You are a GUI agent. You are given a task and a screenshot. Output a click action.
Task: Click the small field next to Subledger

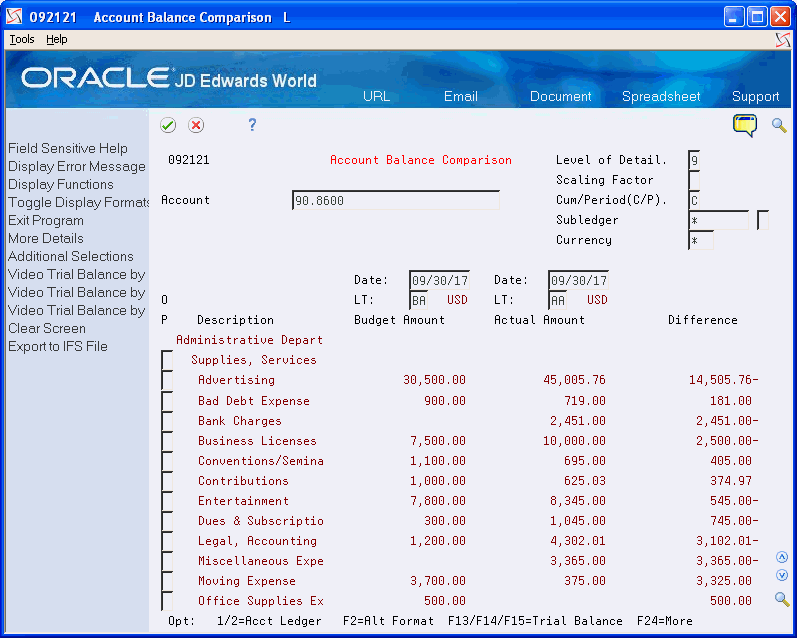(x=763, y=220)
